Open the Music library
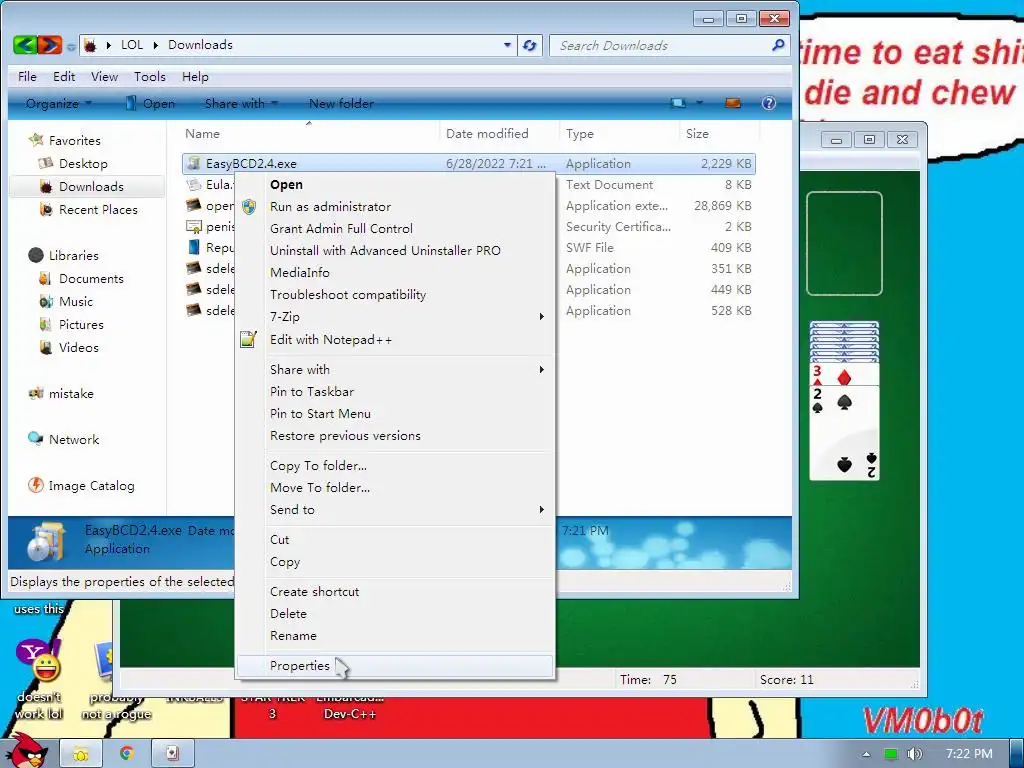The image size is (1024, 768). [x=76, y=302]
